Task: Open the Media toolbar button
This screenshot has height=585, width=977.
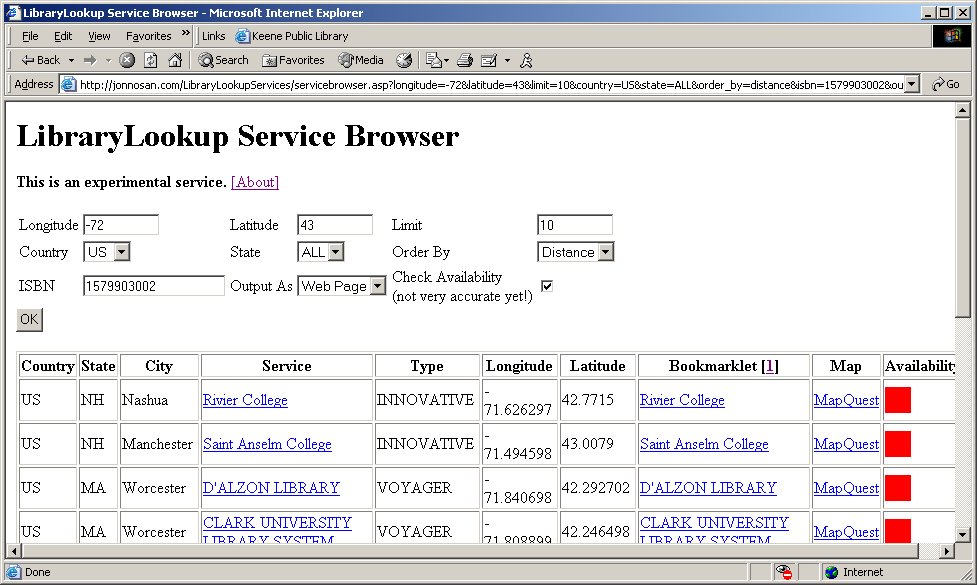Action: coord(361,60)
